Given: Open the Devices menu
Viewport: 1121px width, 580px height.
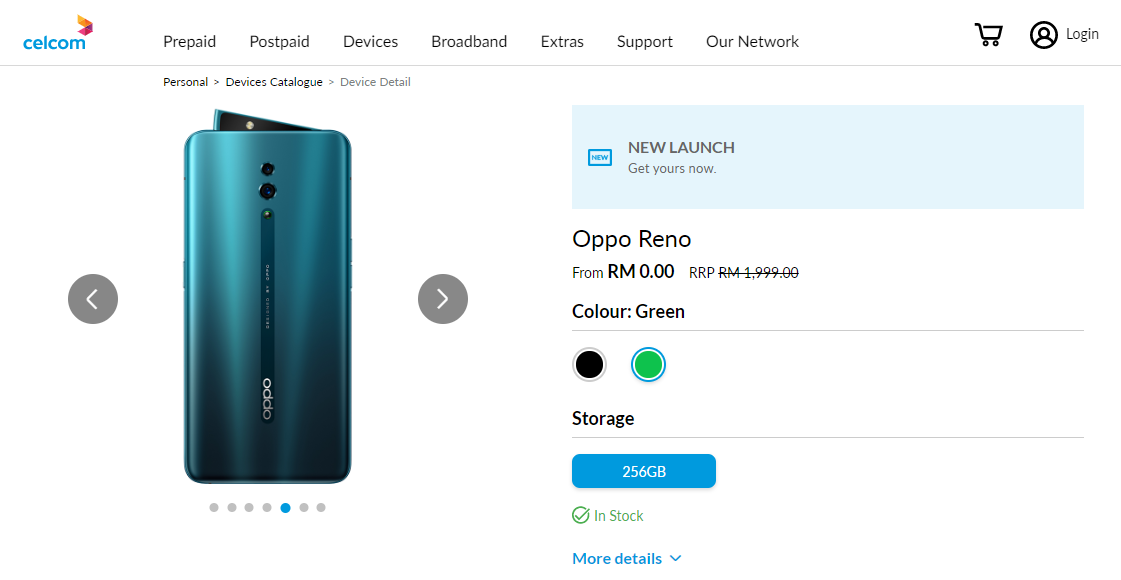Looking at the screenshot, I should [x=370, y=42].
